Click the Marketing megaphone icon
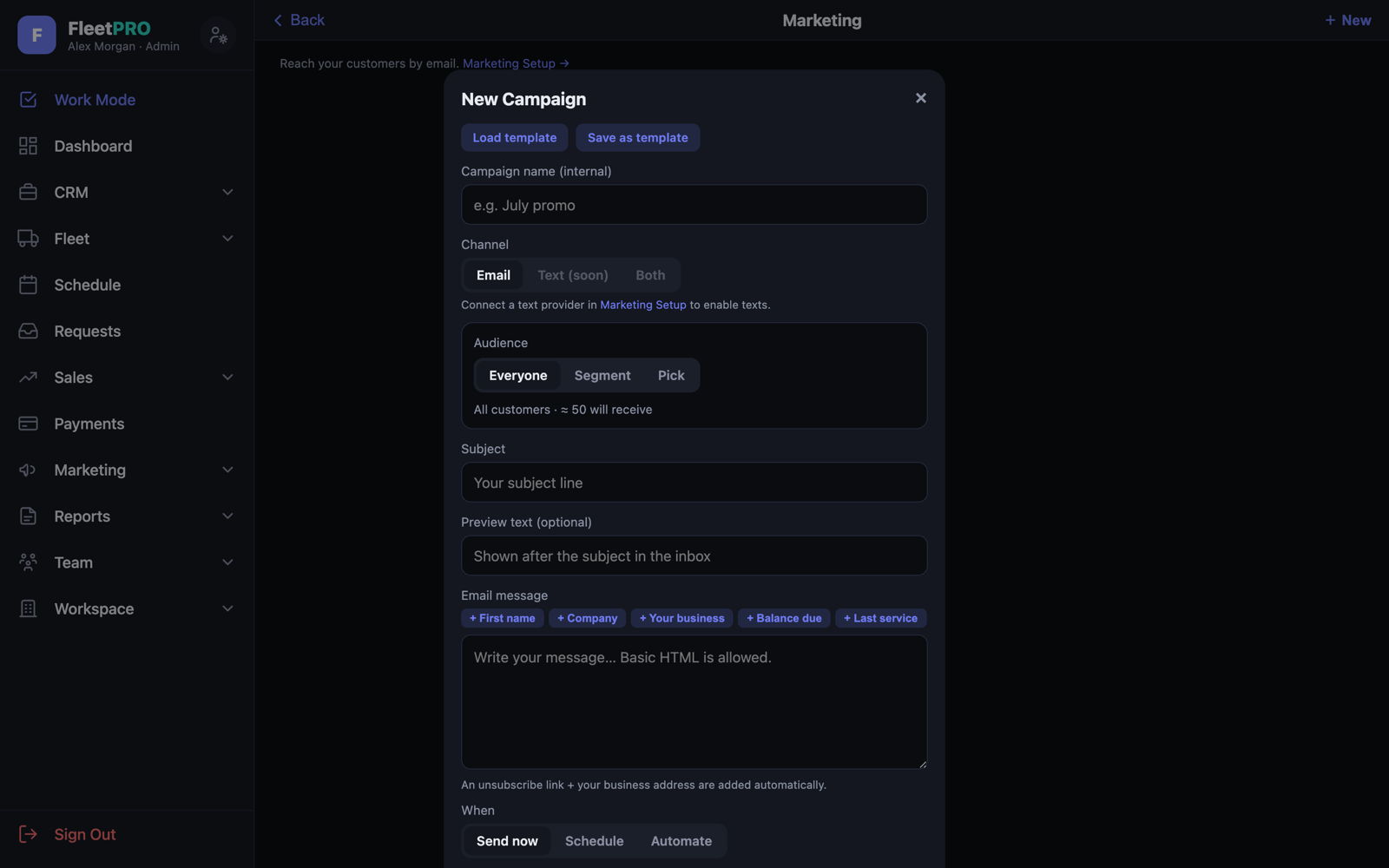This screenshot has width=1389, height=868. (x=28, y=470)
